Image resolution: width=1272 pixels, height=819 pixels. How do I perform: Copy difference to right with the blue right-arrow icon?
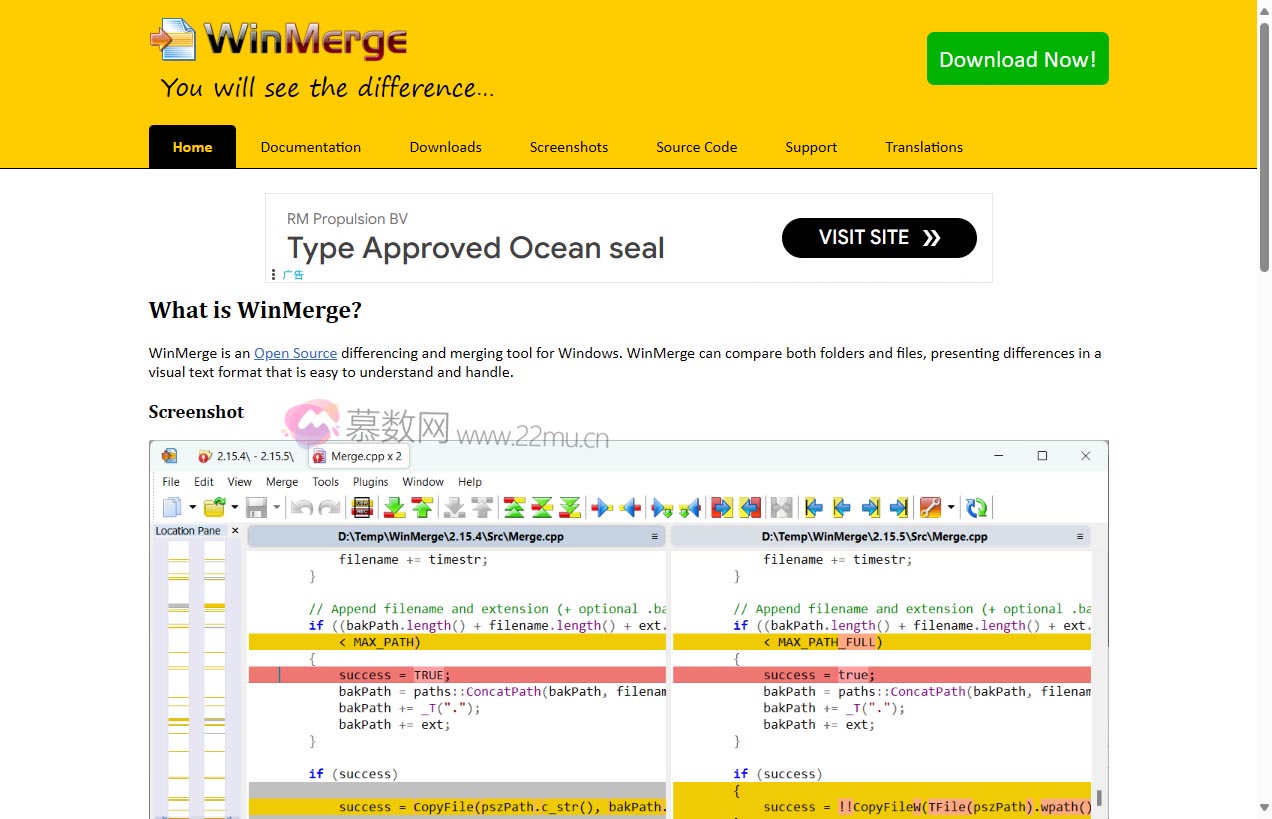(601, 507)
